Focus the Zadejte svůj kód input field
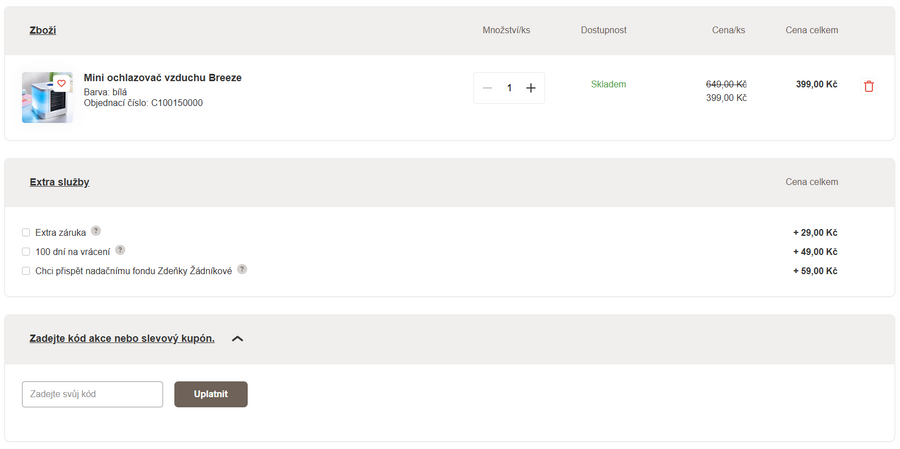This screenshot has height=449, width=900. tap(92, 394)
